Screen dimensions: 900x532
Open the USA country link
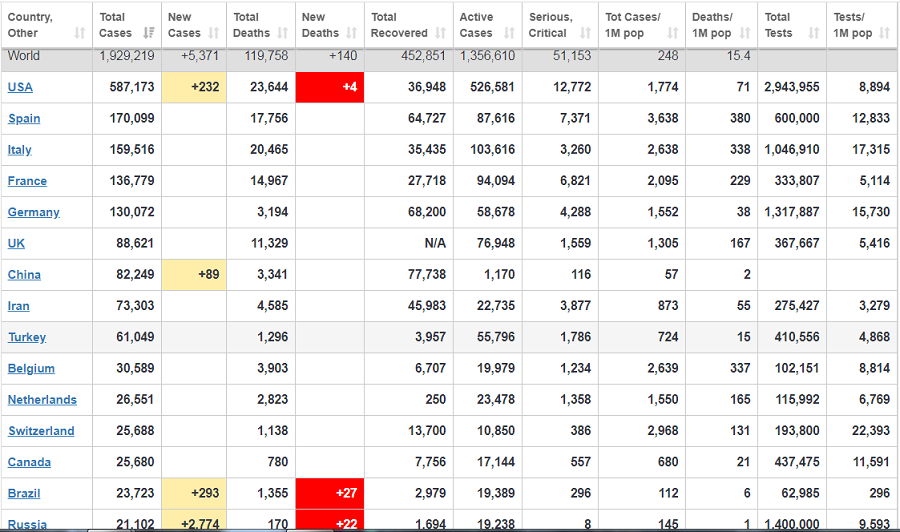point(20,87)
